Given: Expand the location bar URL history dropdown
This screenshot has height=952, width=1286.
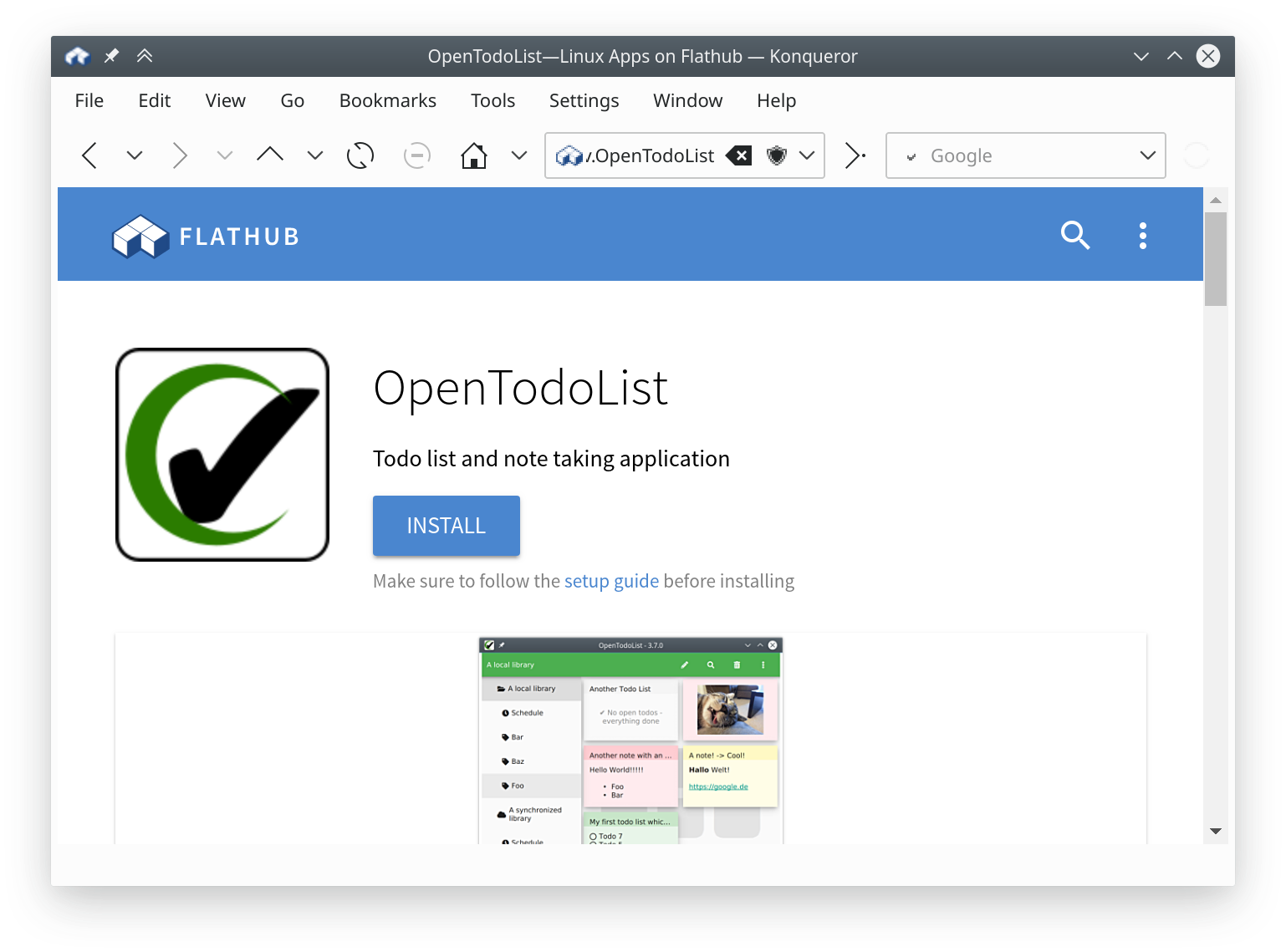Looking at the screenshot, I should [807, 155].
